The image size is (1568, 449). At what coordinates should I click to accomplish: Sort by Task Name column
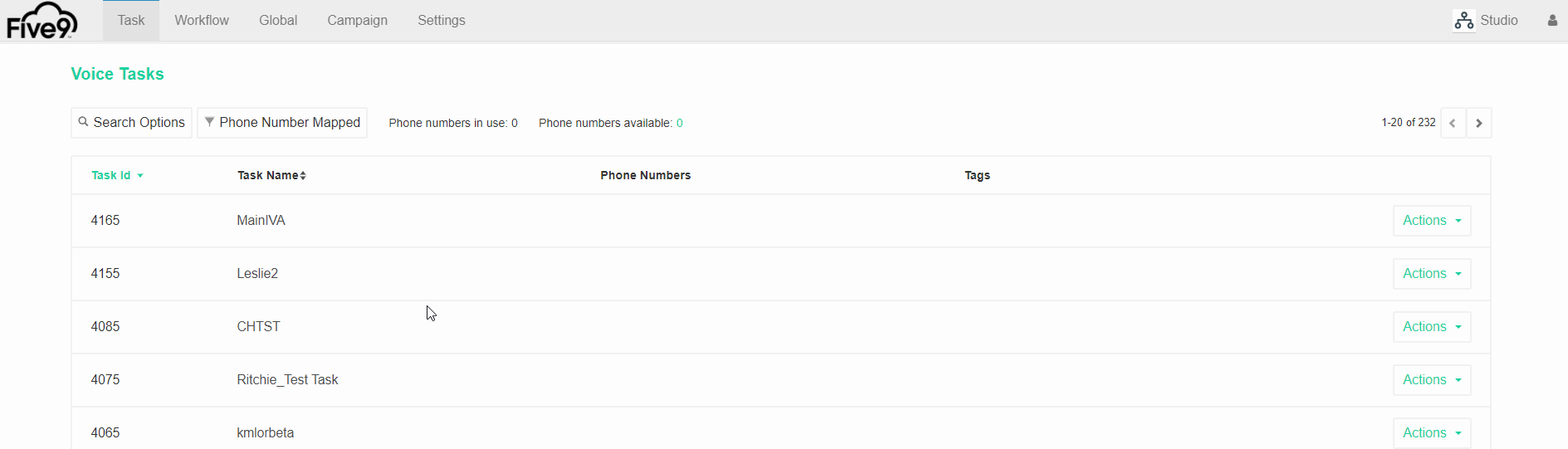272,175
